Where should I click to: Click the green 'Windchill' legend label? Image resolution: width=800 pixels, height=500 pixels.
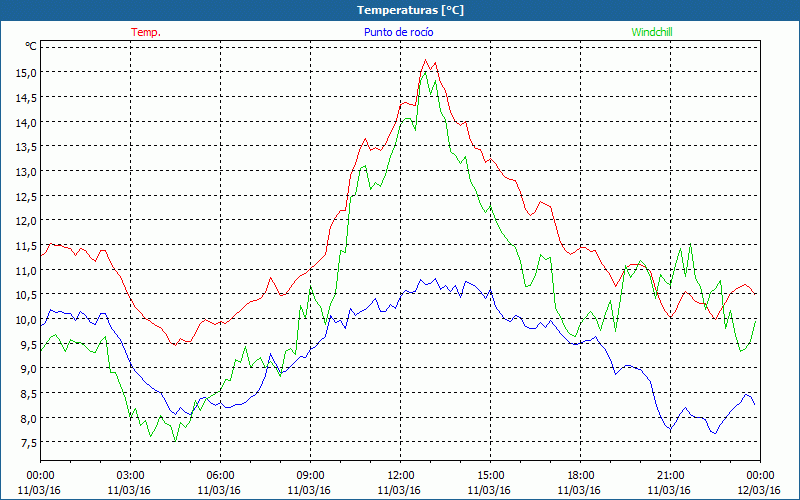652,32
